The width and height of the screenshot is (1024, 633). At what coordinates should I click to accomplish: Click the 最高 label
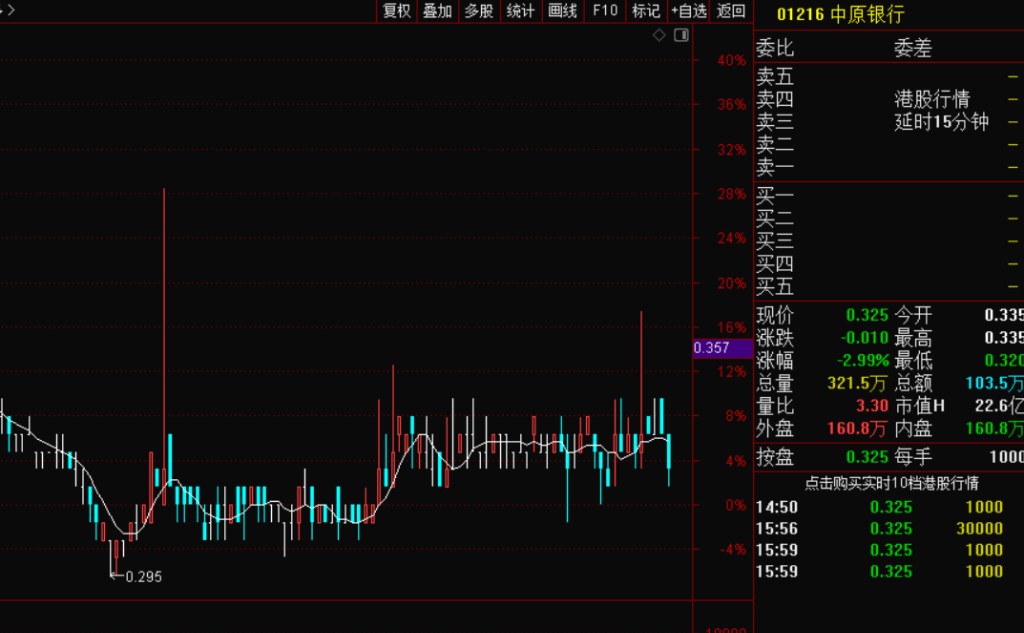(913, 338)
